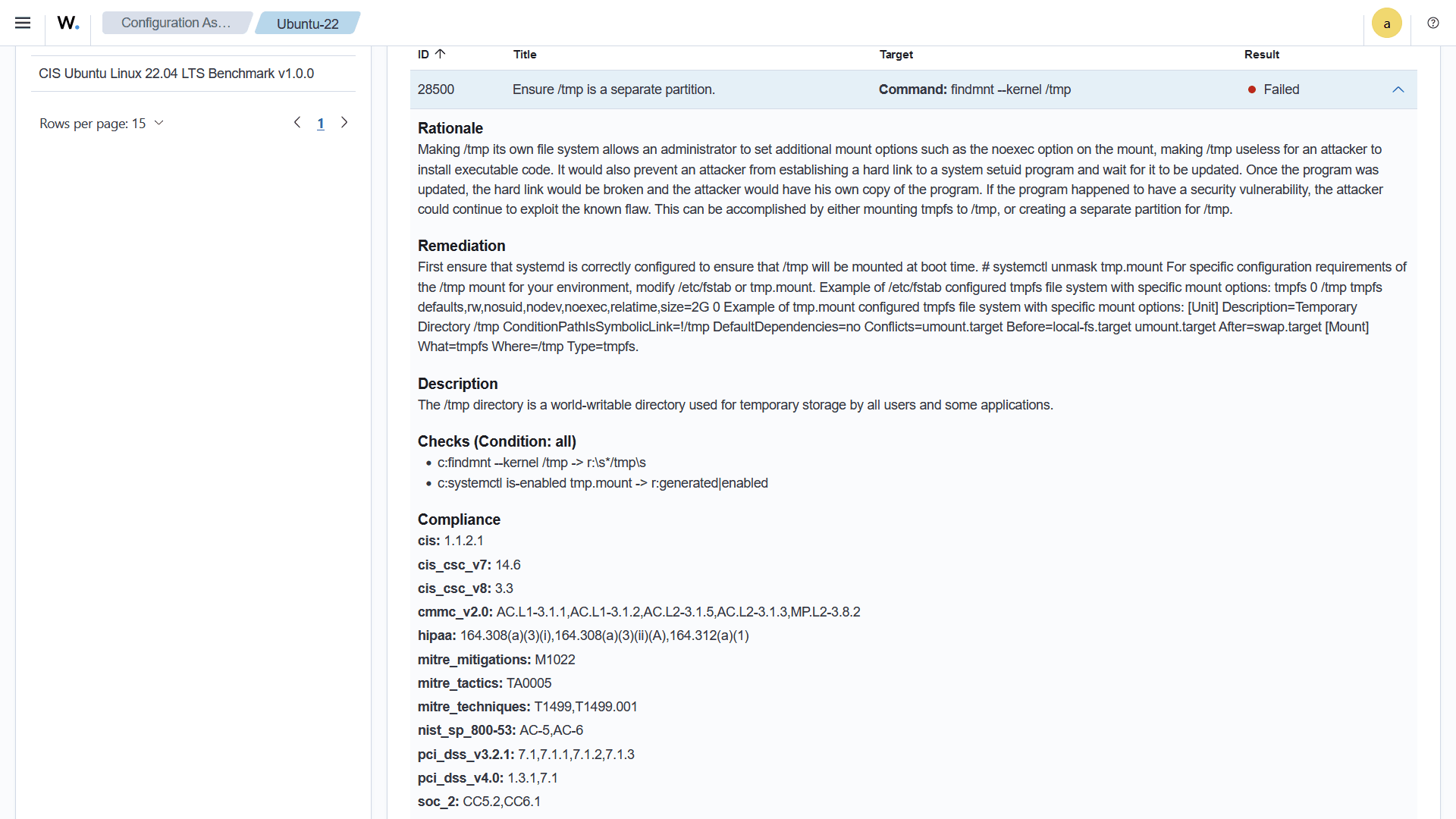The width and height of the screenshot is (1456, 819).
Task: Go to the previous page arrow
Action: [x=297, y=123]
